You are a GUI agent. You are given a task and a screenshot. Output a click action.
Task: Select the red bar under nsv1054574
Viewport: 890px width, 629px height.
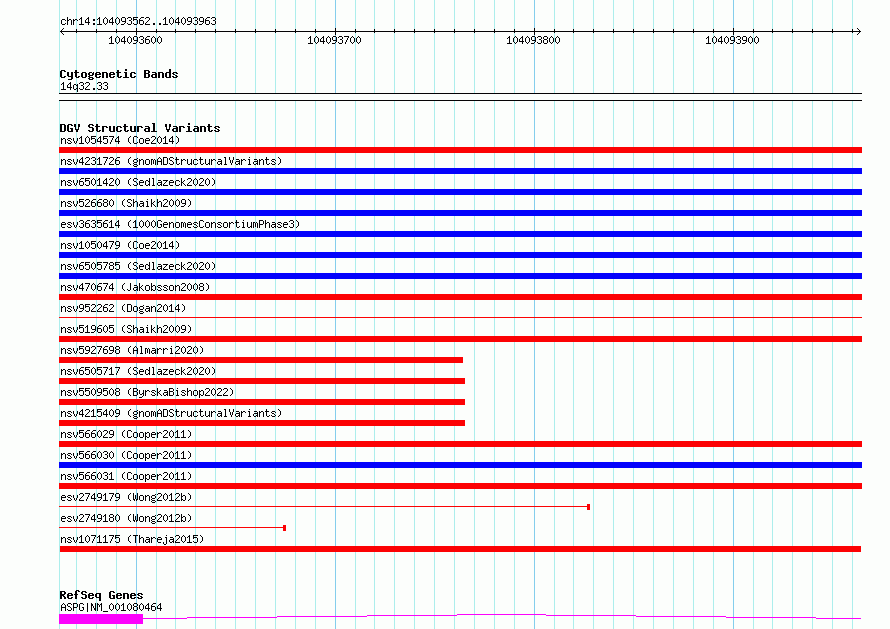[x=460, y=150]
